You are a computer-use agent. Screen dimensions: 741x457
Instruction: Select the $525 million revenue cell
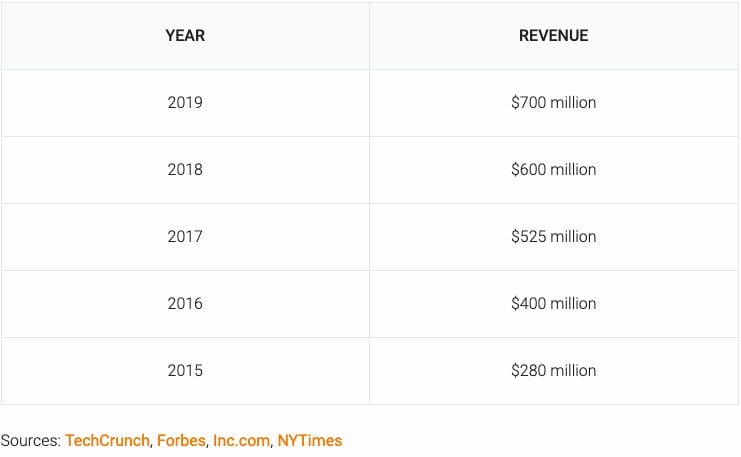(x=553, y=237)
